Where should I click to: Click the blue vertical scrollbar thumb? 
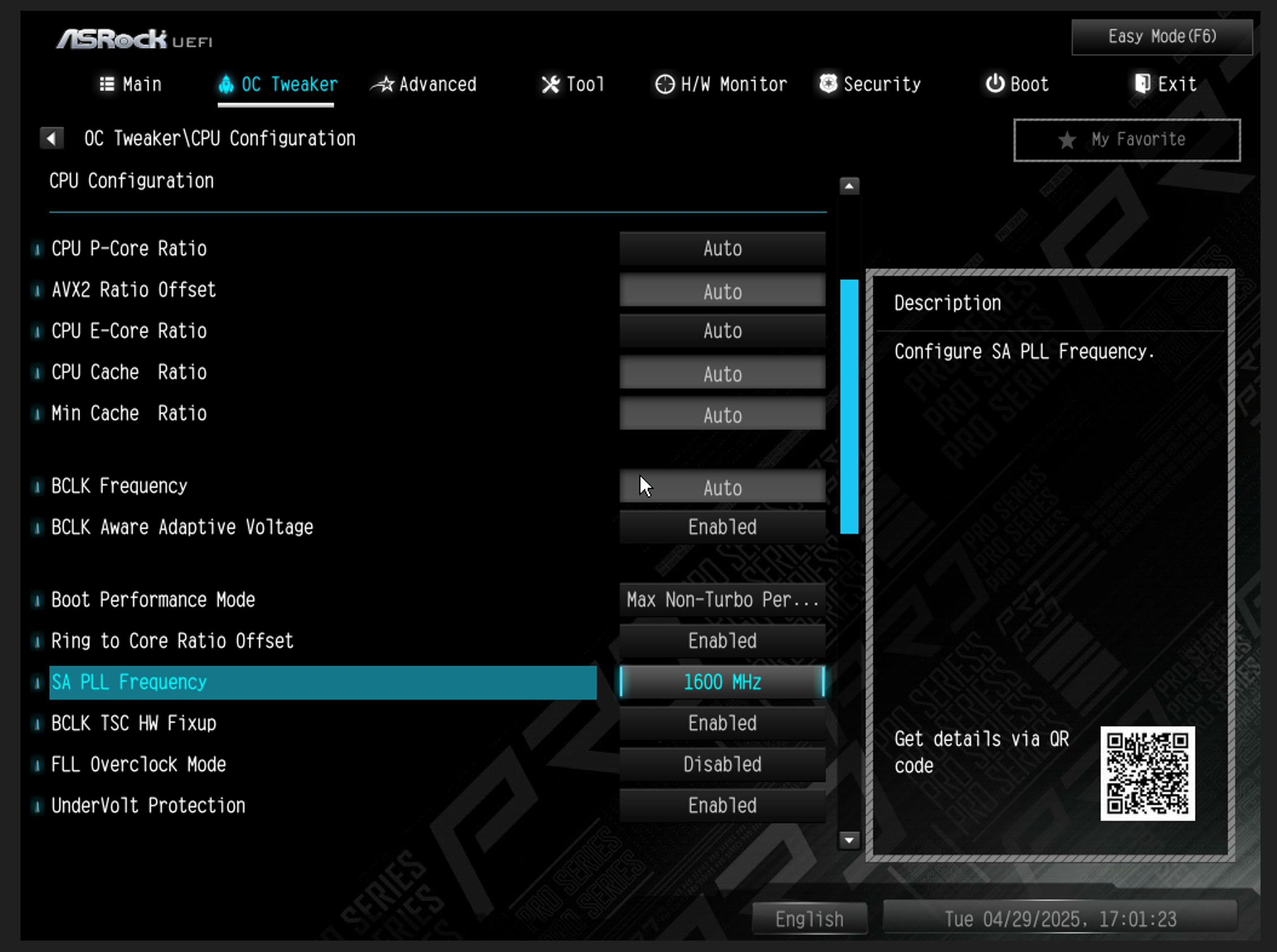coord(849,406)
